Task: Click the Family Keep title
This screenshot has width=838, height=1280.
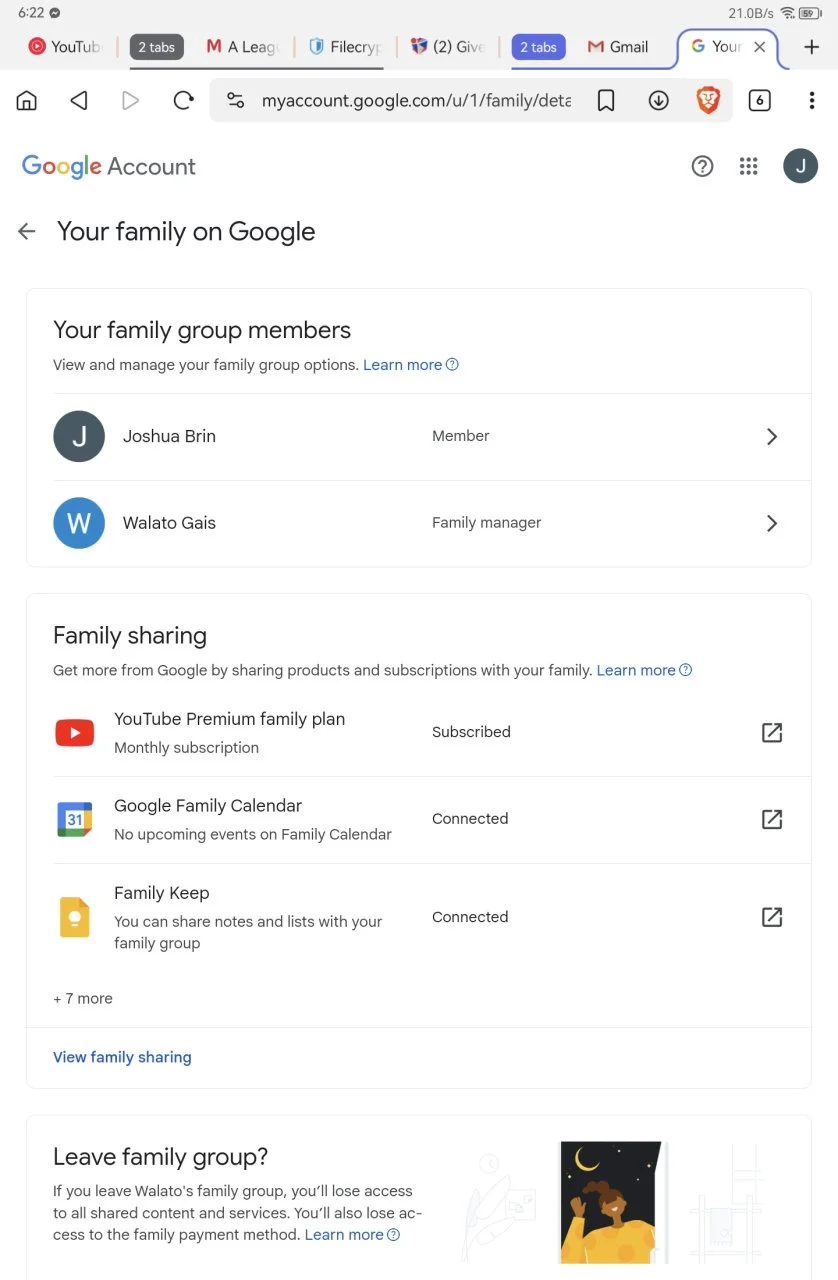Action: coord(162,893)
